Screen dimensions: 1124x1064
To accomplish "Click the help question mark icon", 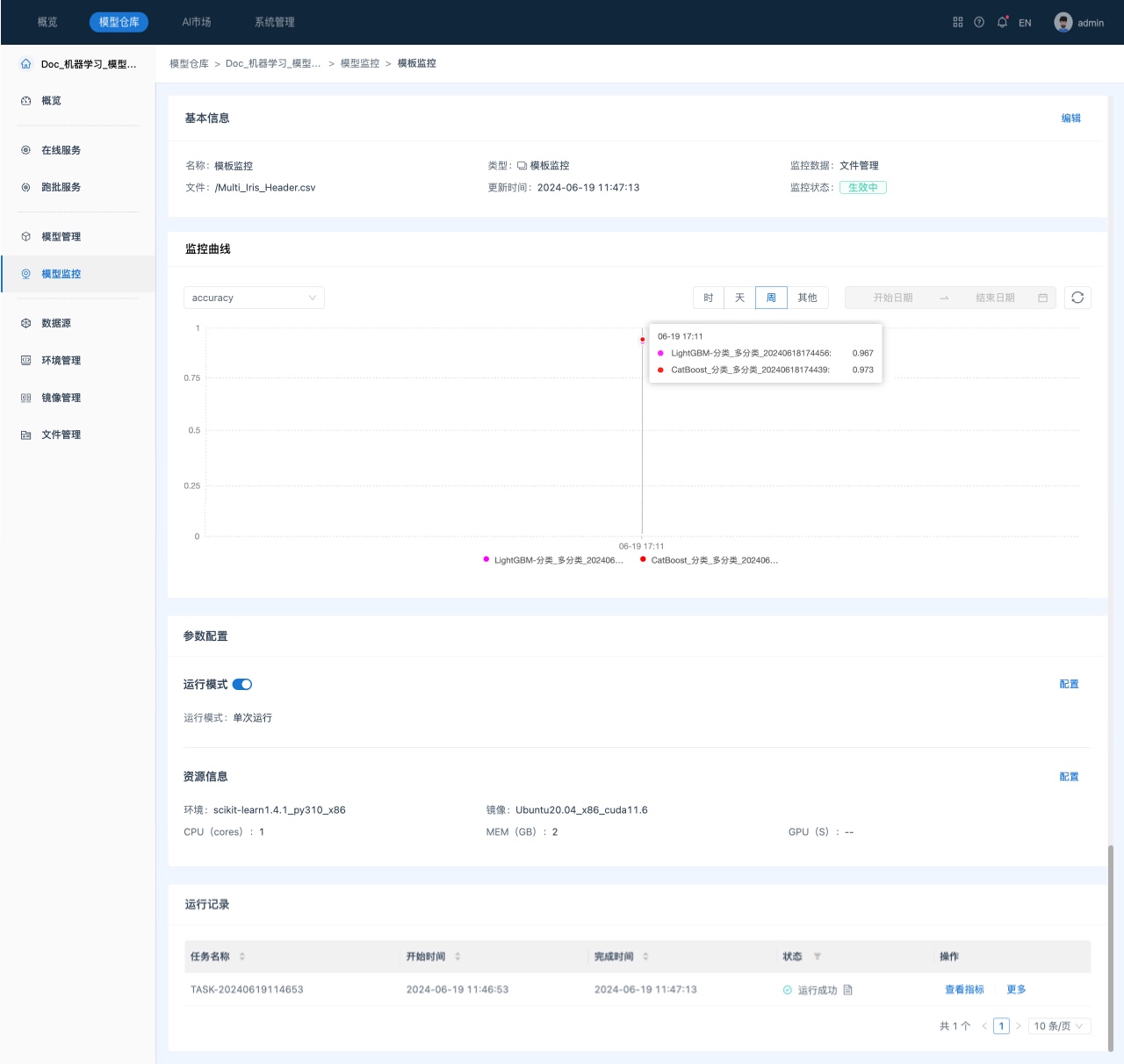I will (979, 22).
